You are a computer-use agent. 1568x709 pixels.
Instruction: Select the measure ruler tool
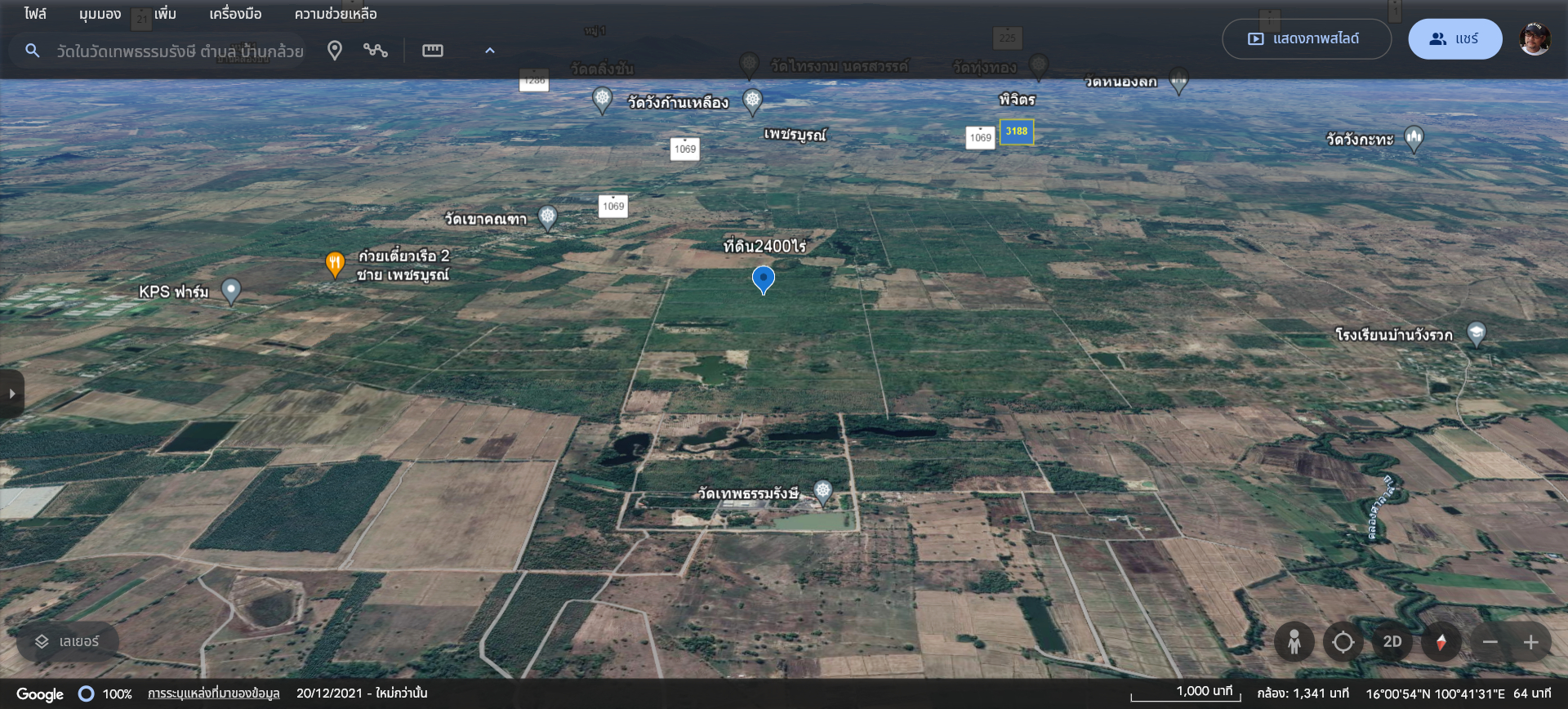coord(433,51)
